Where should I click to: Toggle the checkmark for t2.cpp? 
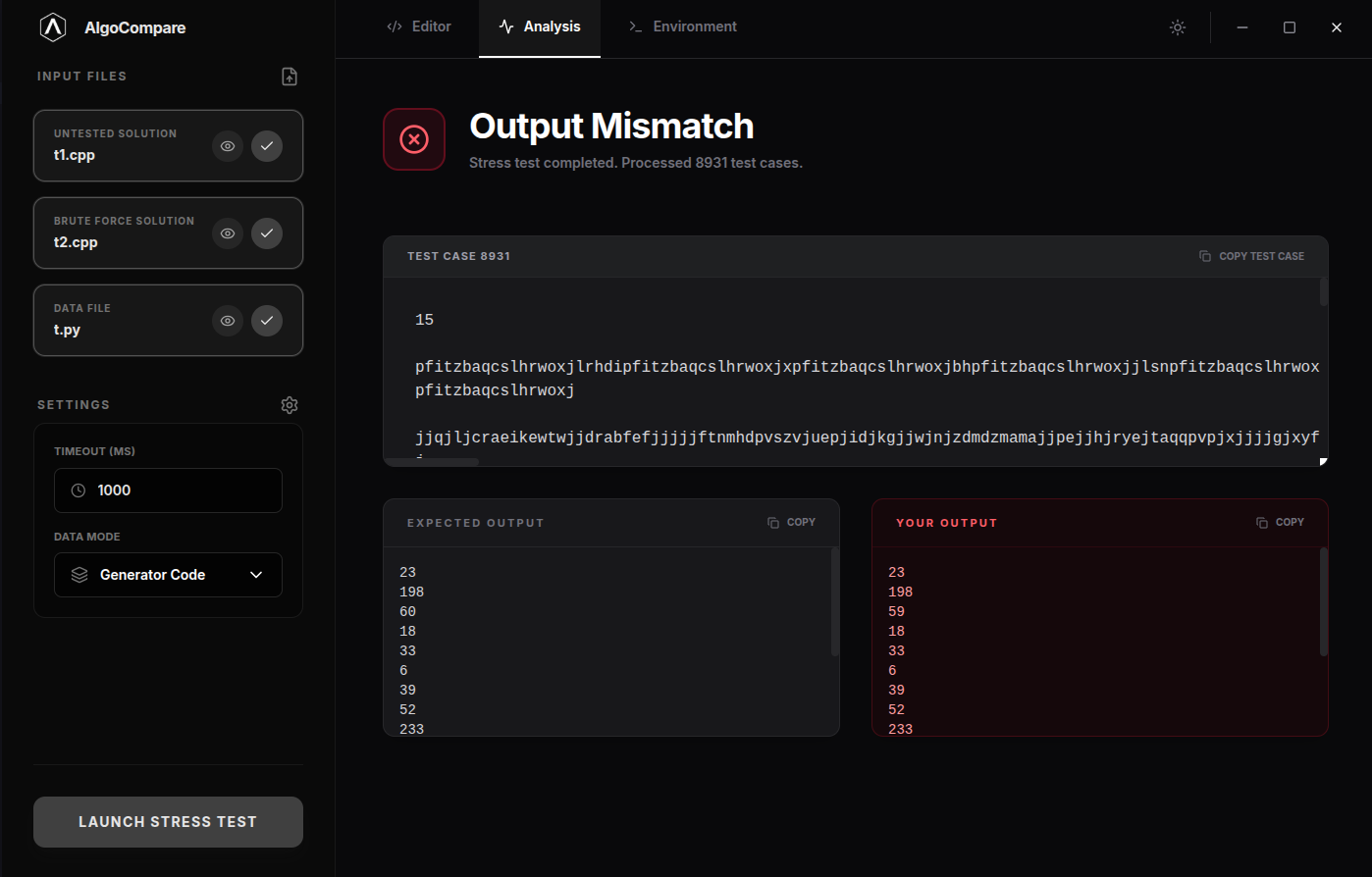tap(267, 233)
